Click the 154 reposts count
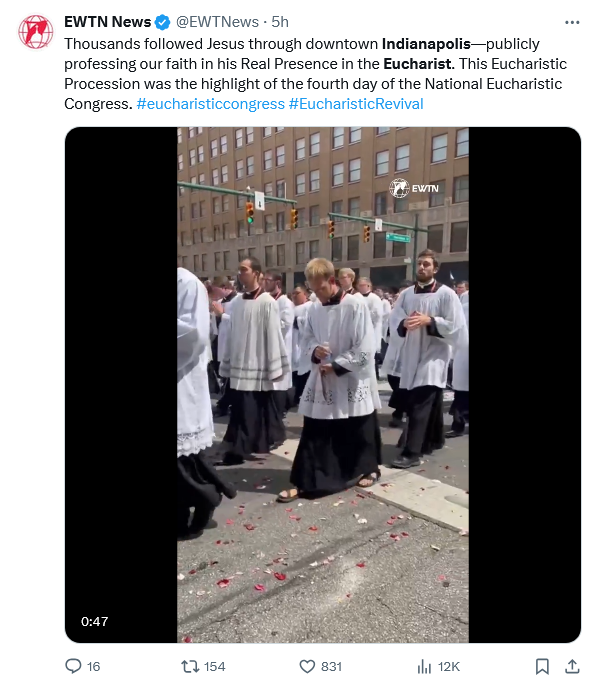Image resolution: width=598 pixels, height=688 pixels. pos(215,666)
